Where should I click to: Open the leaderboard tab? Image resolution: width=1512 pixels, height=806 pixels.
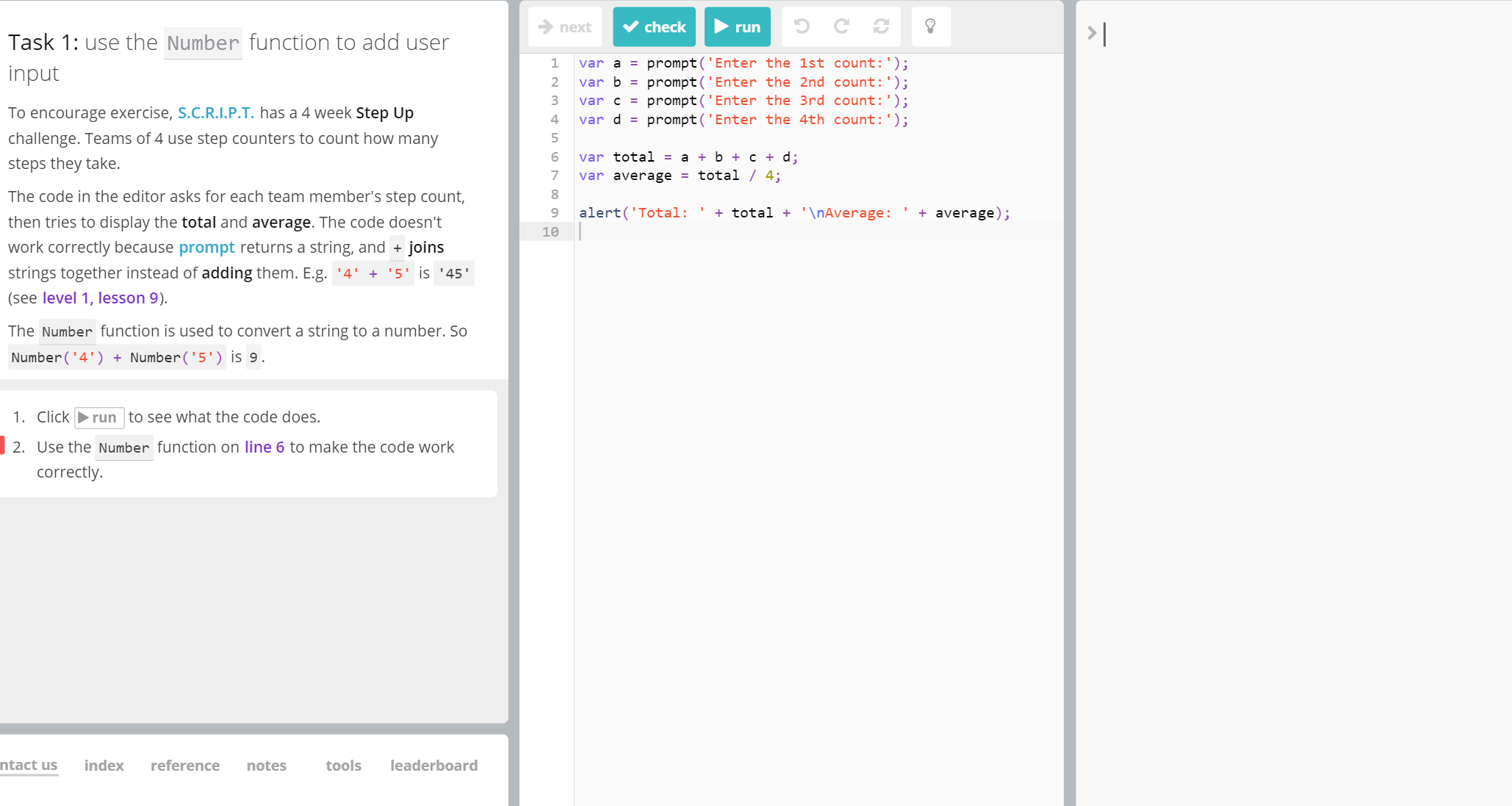point(433,766)
